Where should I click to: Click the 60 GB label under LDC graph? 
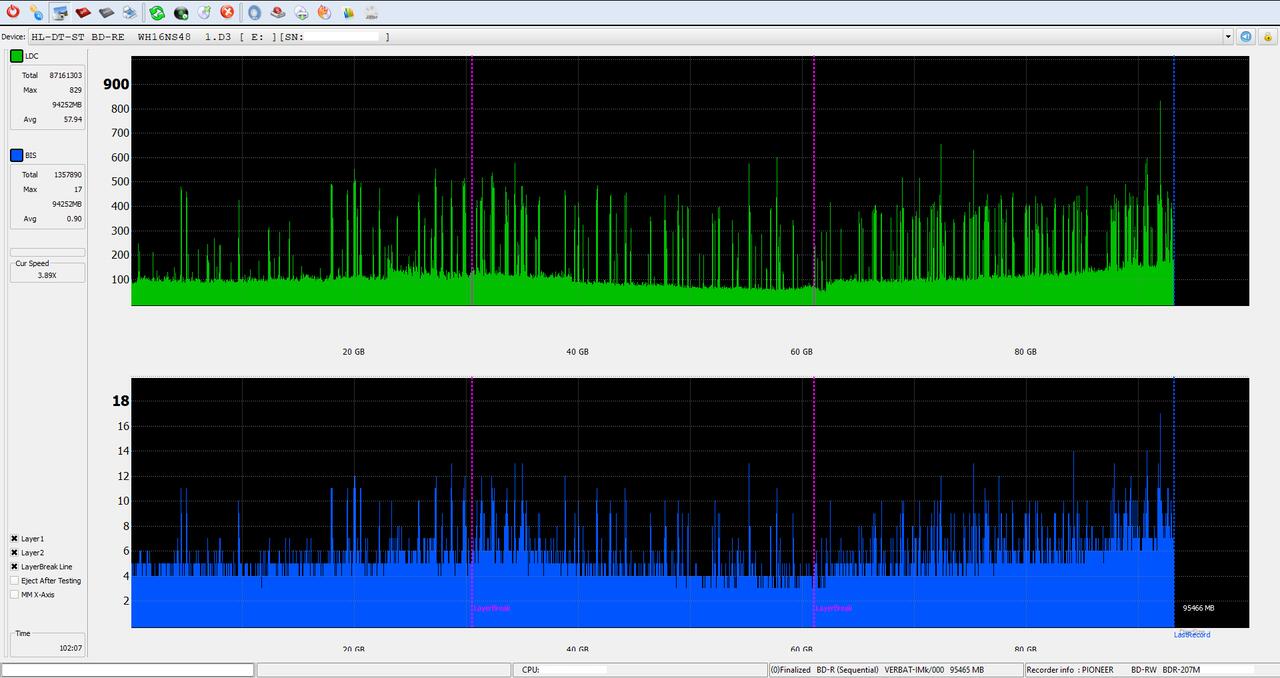click(x=801, y=352)
